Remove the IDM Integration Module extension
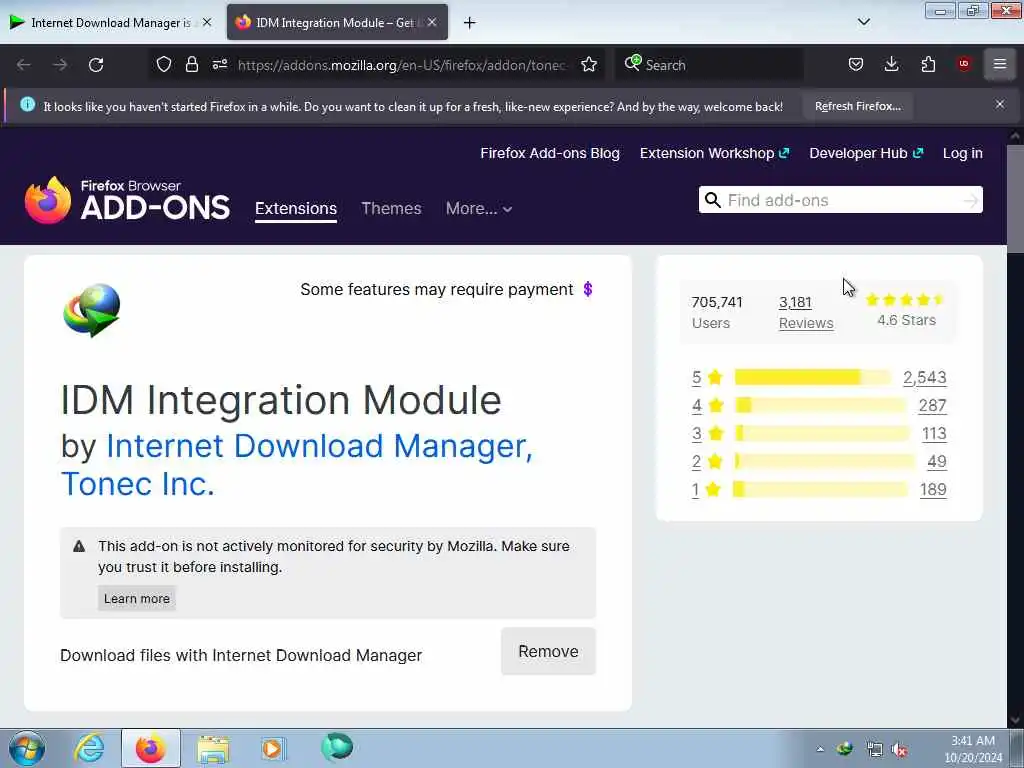The height and width of the screenshot is (768, 1024). pyautogui.click(x=548, y=651)
